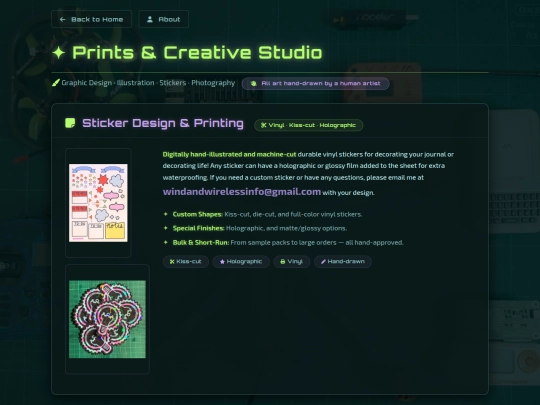The height and width of the screenshot is (405, 540).
Task: Open the holographic lightbulb stickers thumbnail
Action: (107, 319)
